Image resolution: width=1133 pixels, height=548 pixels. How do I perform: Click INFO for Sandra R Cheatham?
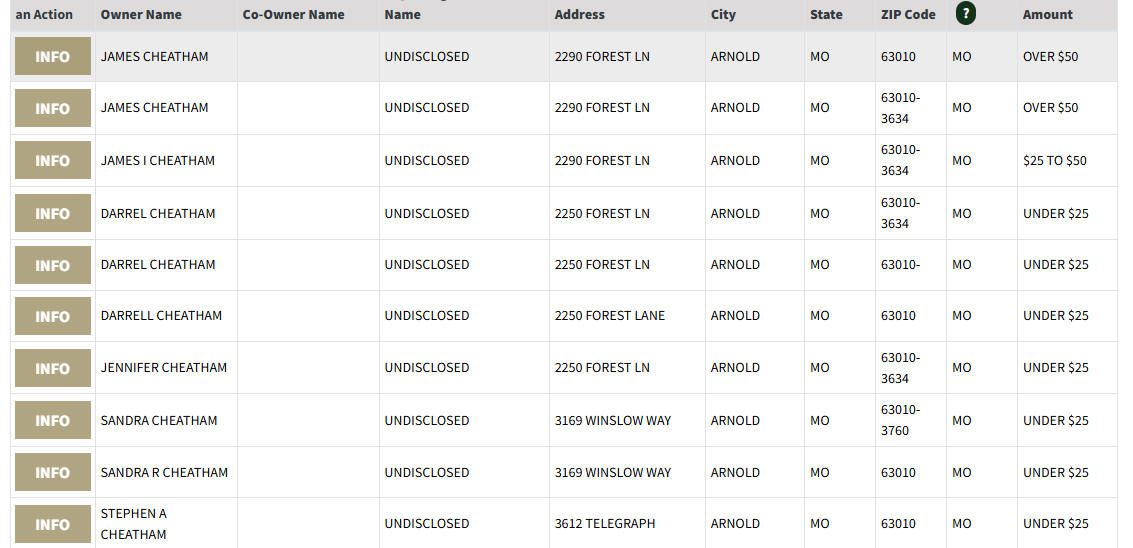[53, 472]
